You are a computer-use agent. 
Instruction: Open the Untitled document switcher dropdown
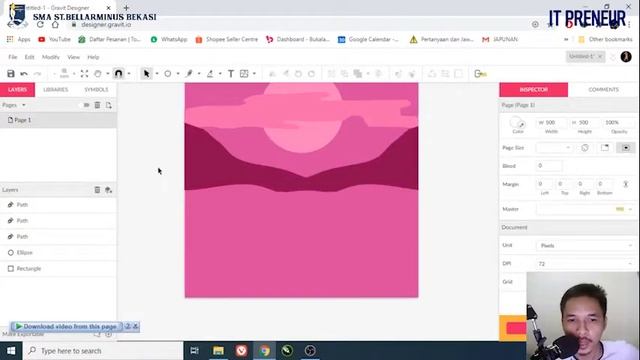[x=585, y=56]
